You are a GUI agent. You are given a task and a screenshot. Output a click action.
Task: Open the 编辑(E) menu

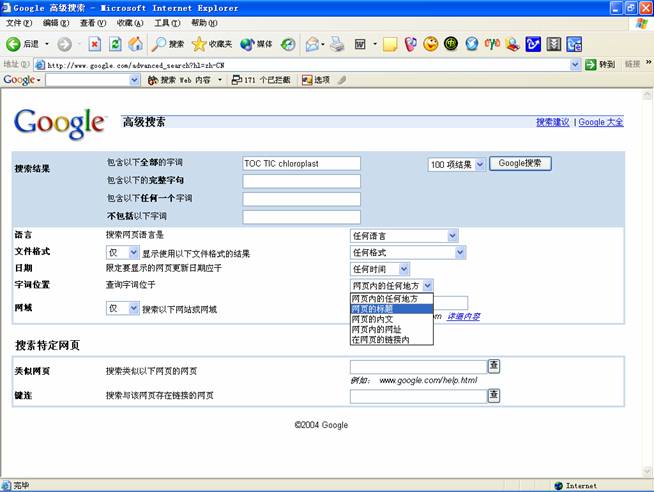tap(56, 23)
